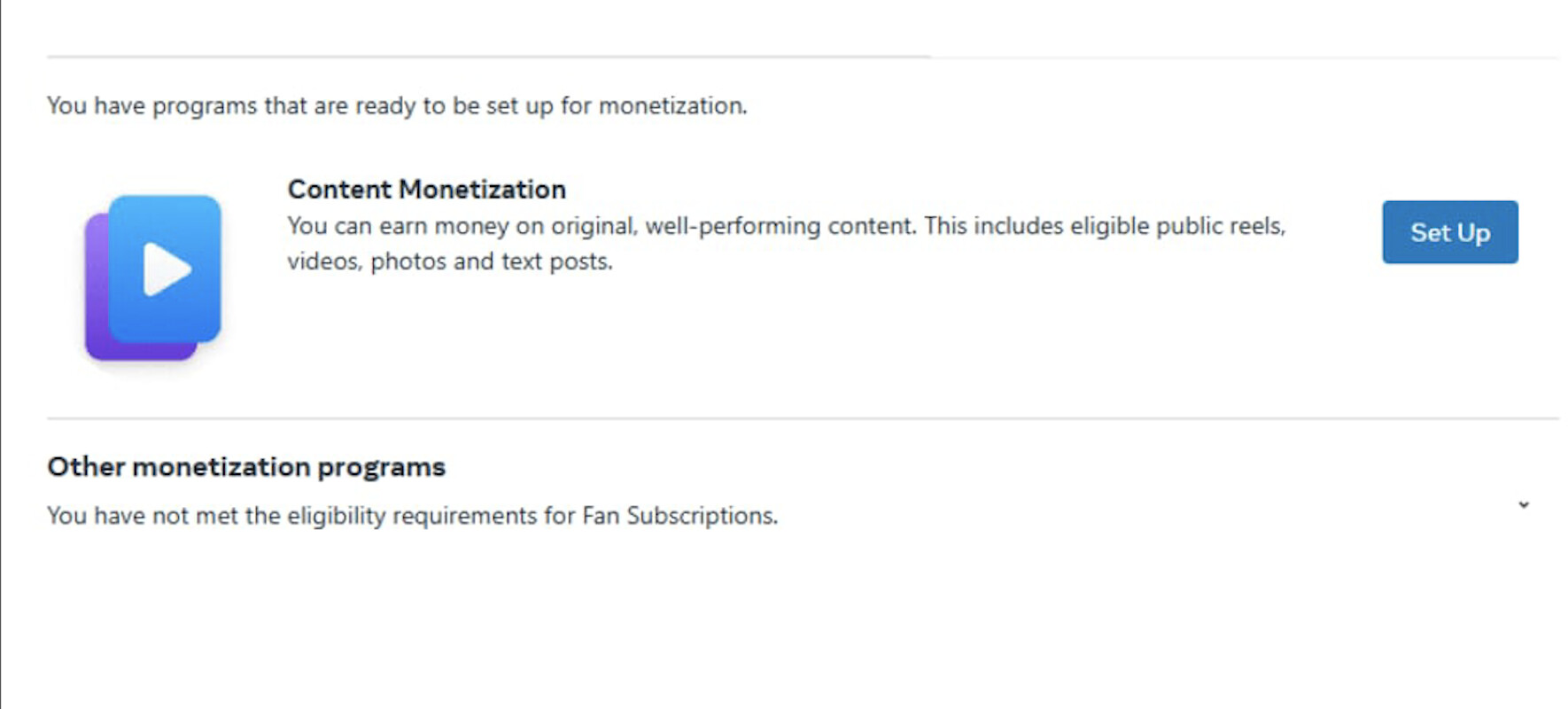Click the word 'monetization' in the top notice
This screenshot has width=1568, height=709.
click(x=671, y=106)
